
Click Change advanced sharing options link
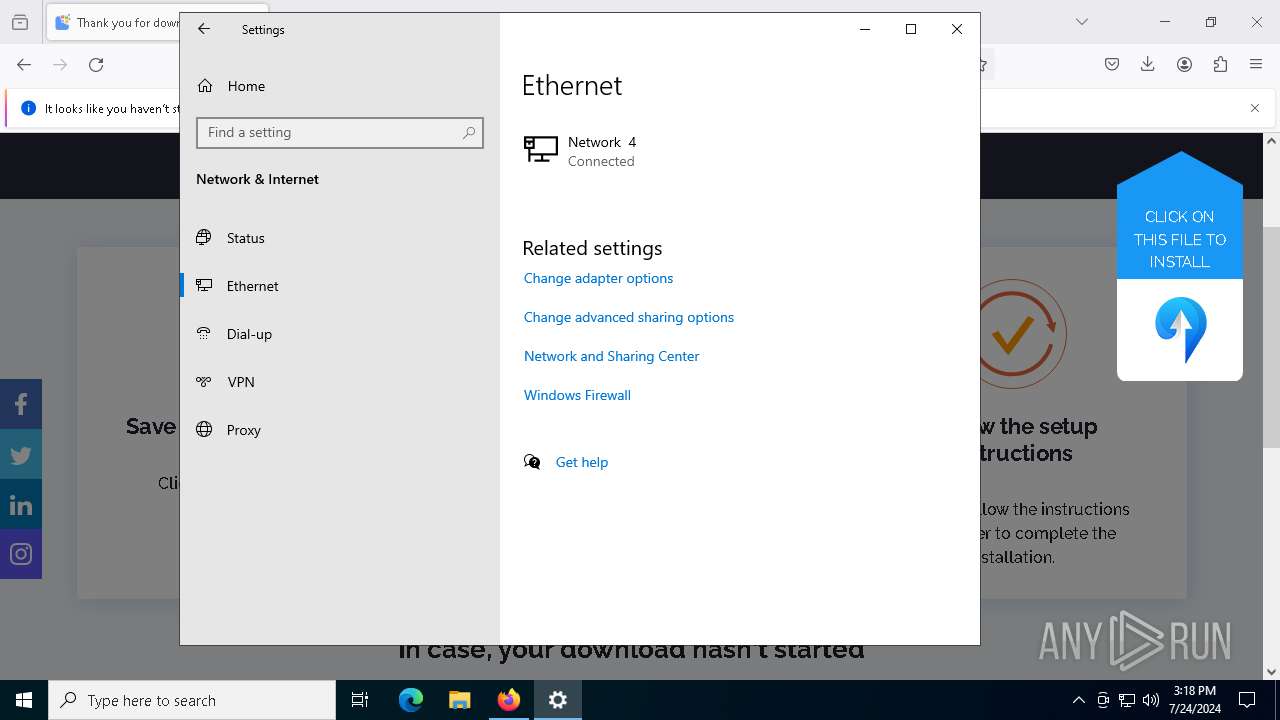(x=629, y=317)
